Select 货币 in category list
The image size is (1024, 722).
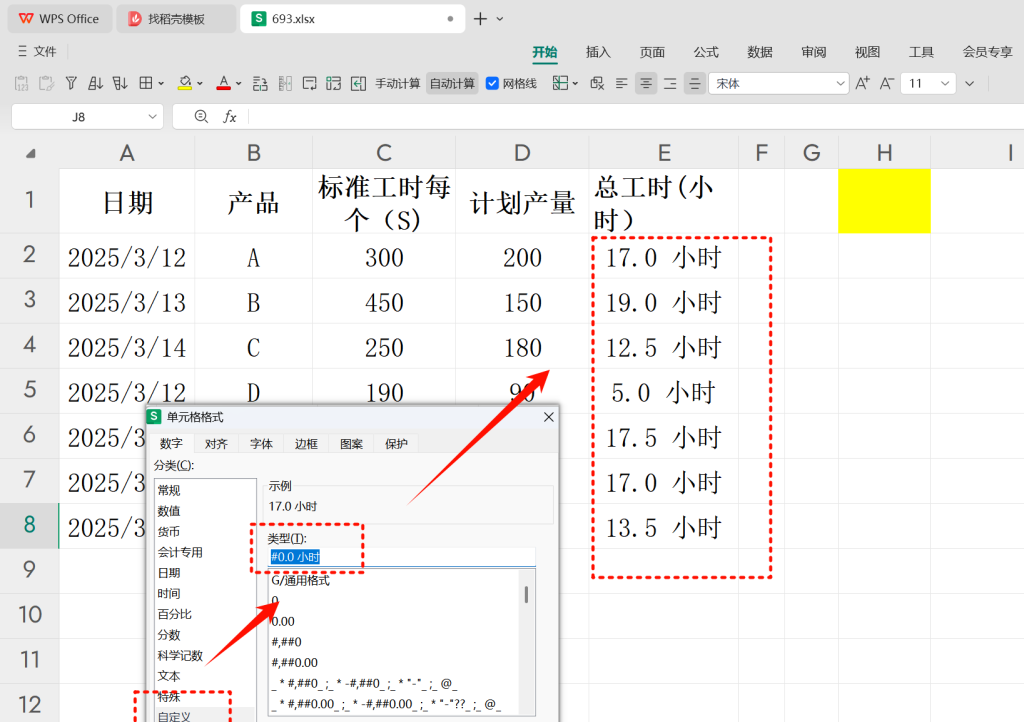point(169,531)
